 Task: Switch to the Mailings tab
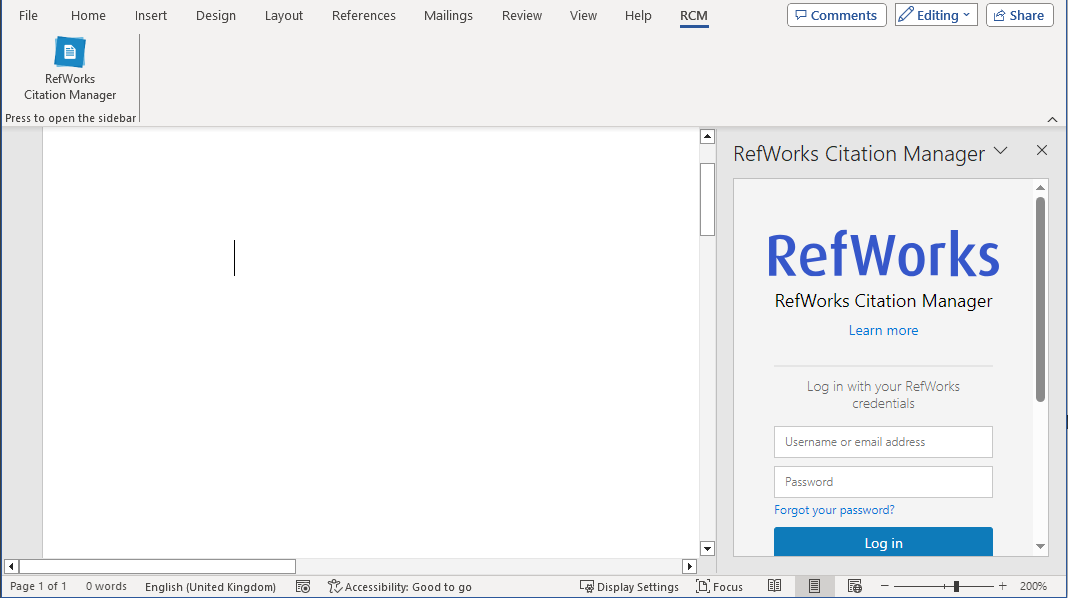(448, 15)
